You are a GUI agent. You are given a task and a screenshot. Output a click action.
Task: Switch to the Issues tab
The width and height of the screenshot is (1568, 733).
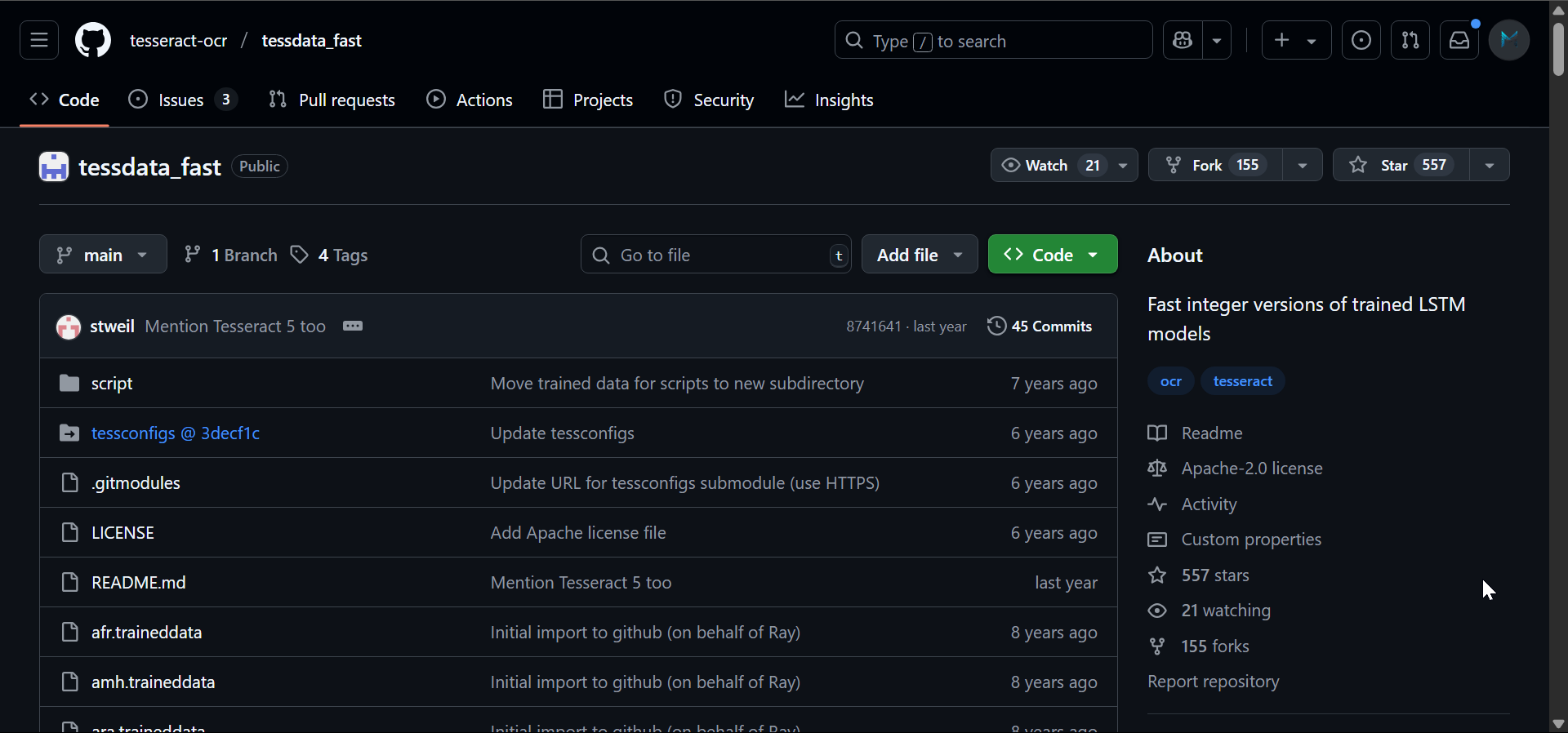(x=181, y=100)
